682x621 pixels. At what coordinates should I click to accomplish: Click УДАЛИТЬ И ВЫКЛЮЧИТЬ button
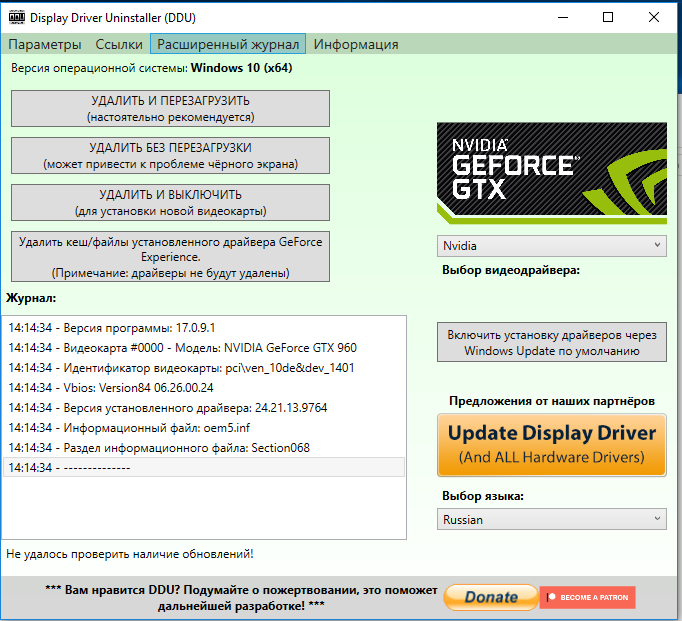[170, 203]
